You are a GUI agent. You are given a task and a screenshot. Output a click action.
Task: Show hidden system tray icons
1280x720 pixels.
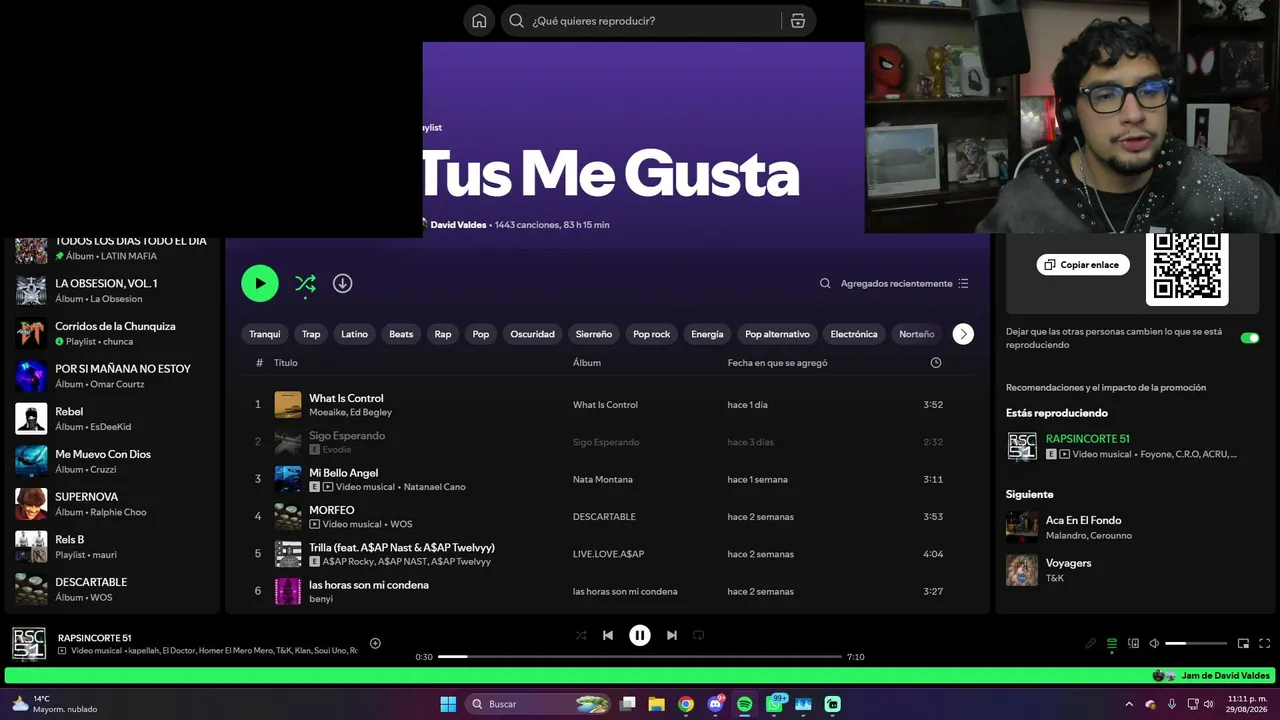1129,704
